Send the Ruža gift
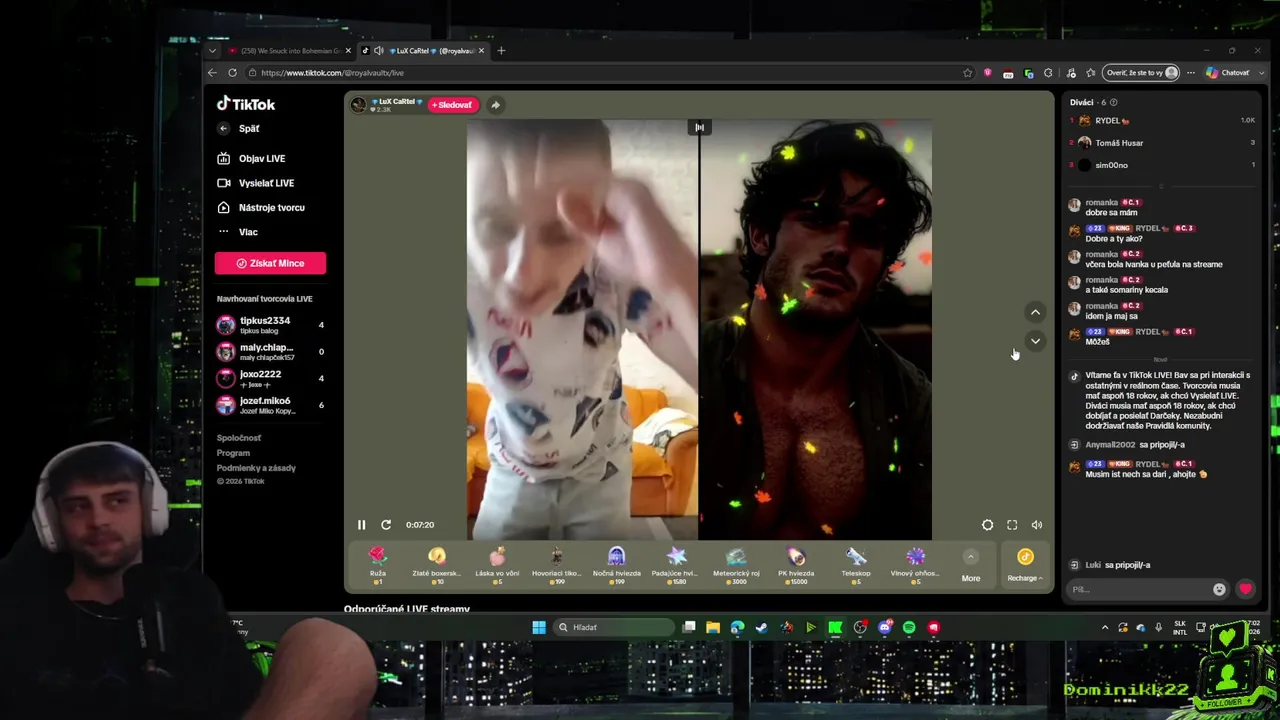The height and width of the screenshot is (720, 1280). click(x=377, y=565)
